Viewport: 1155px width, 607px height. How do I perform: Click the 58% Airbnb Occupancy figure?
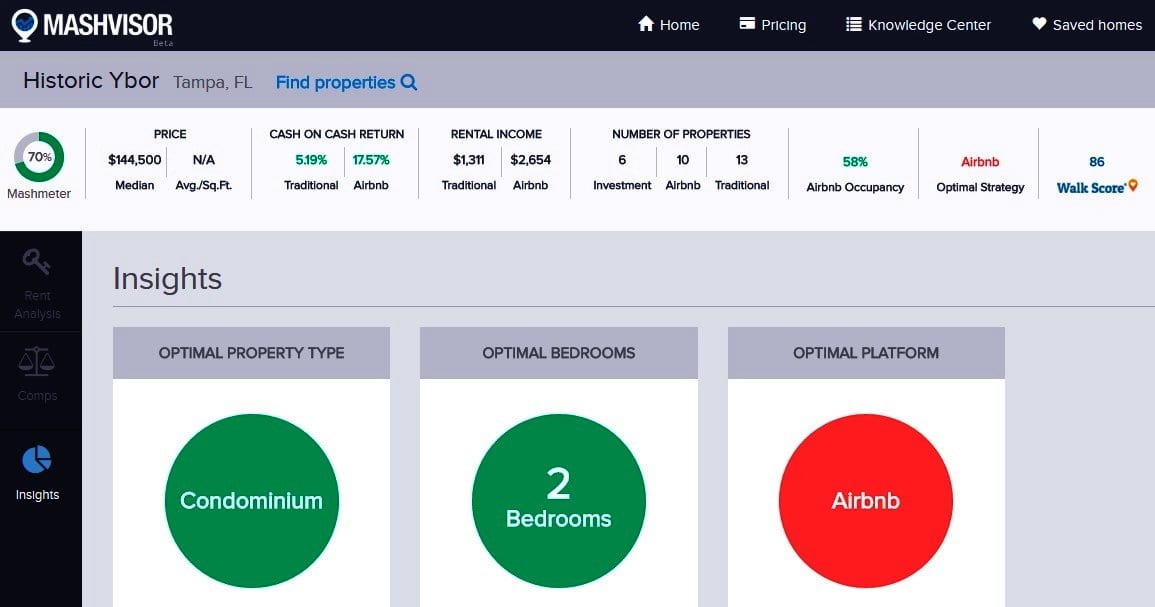pyautogui.click(x=855, y=161)
